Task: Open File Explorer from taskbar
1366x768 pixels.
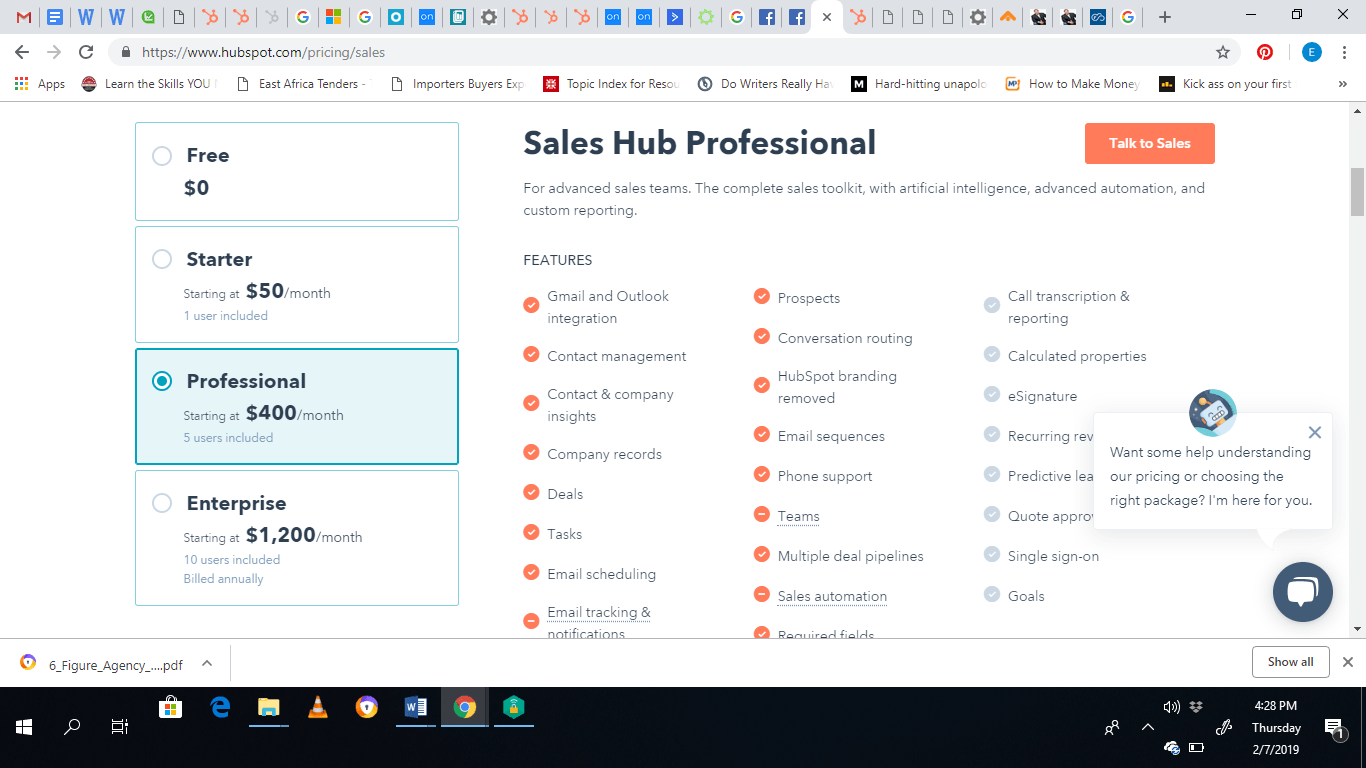Action: tap(269, 708)
